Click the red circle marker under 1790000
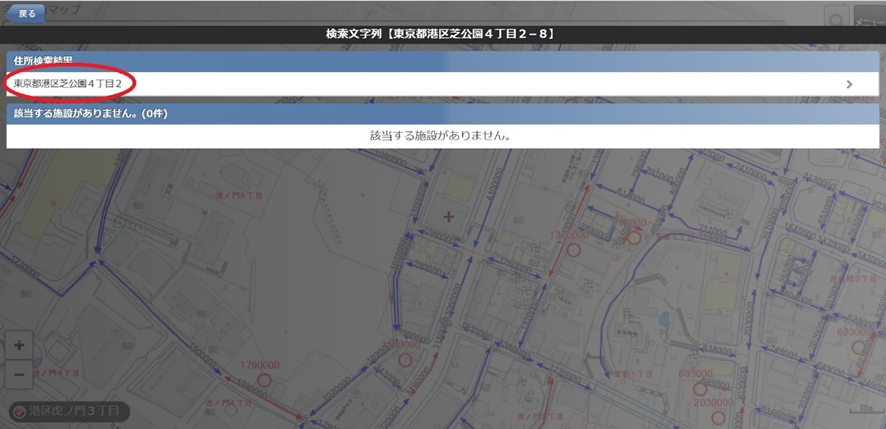Image resolution: width=886 pixels, height=429 pixels. pyautogui.click(x=265, y=380)
